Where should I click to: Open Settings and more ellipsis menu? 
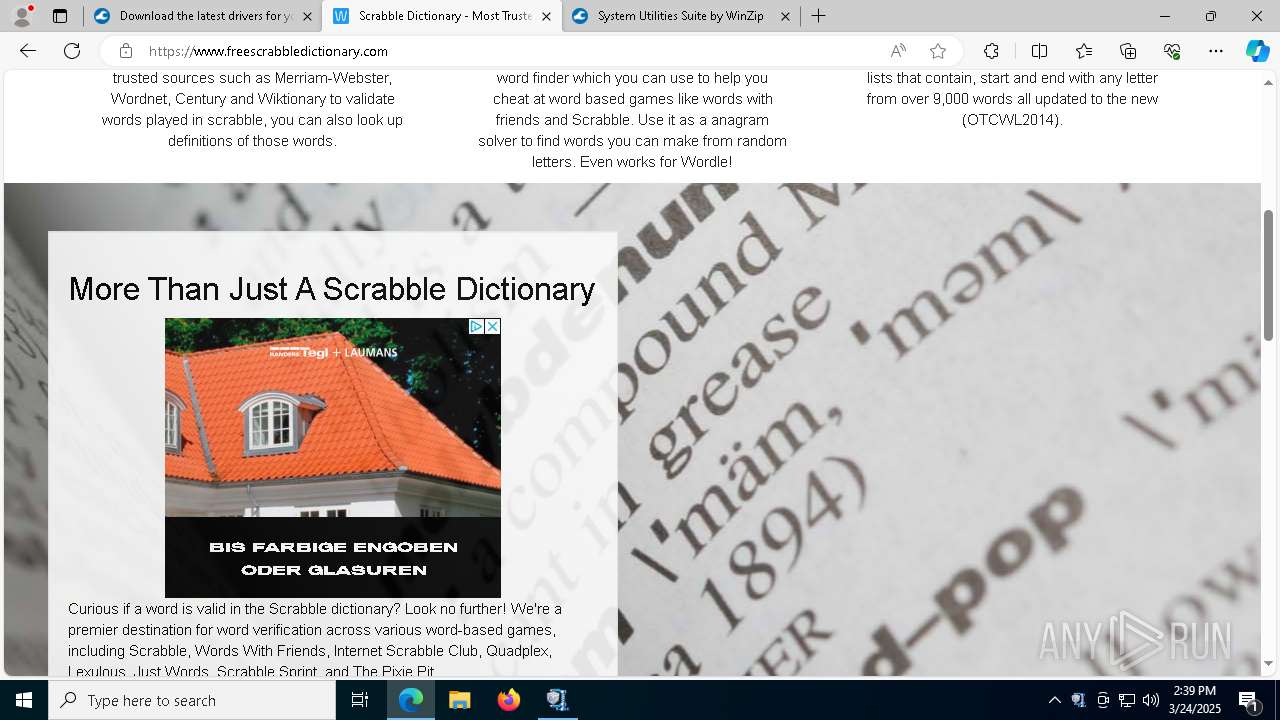(1216, 51)
